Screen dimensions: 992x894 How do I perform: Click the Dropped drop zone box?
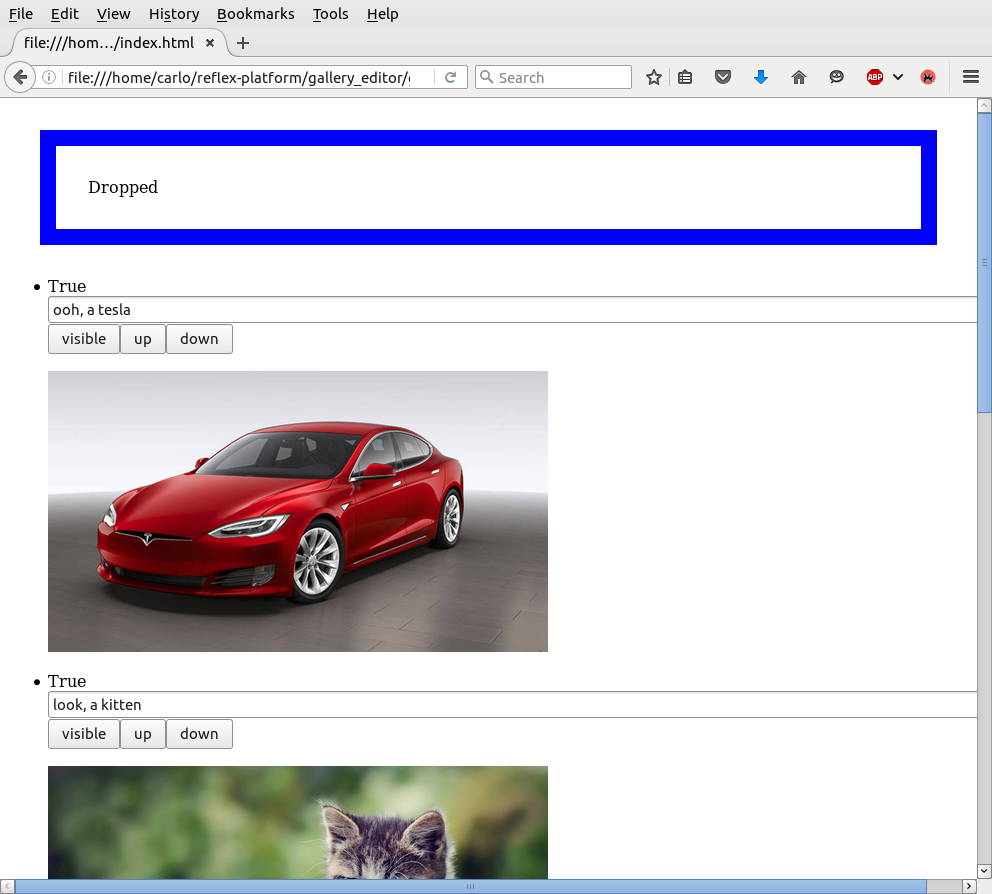(488, 187)
